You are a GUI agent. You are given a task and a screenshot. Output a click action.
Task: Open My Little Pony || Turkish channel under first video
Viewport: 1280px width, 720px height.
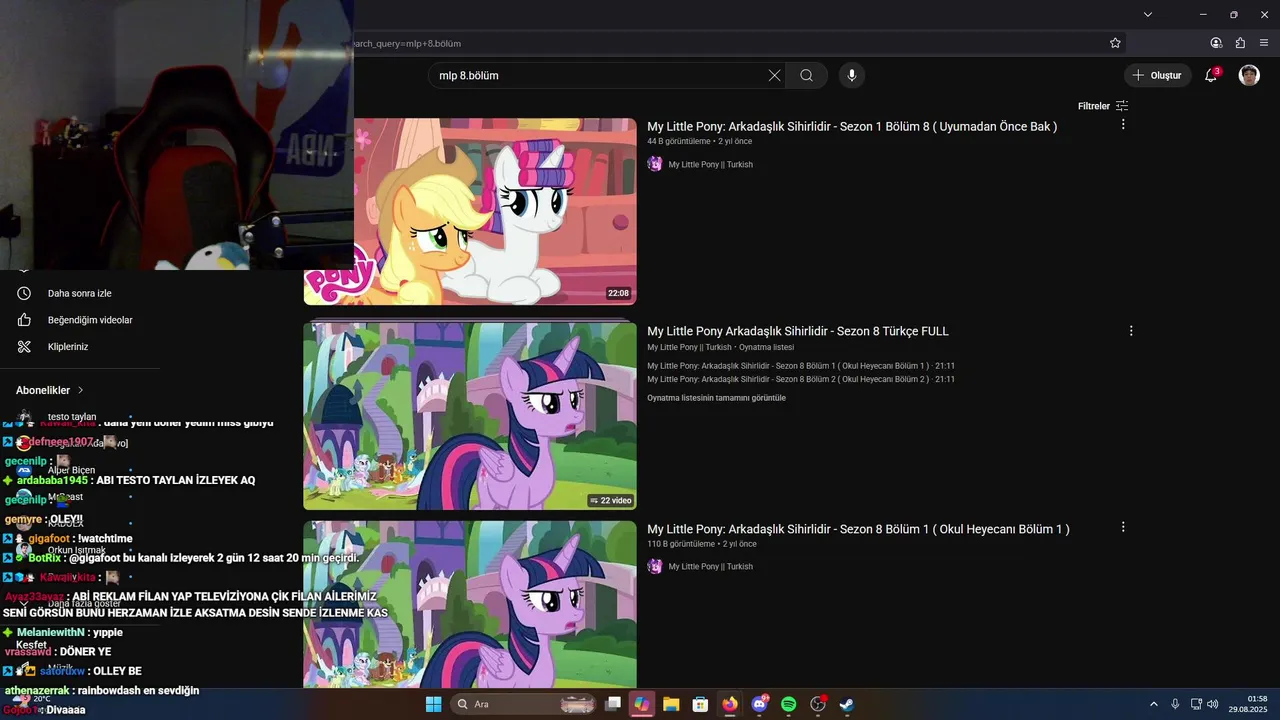tap(711, 164)
